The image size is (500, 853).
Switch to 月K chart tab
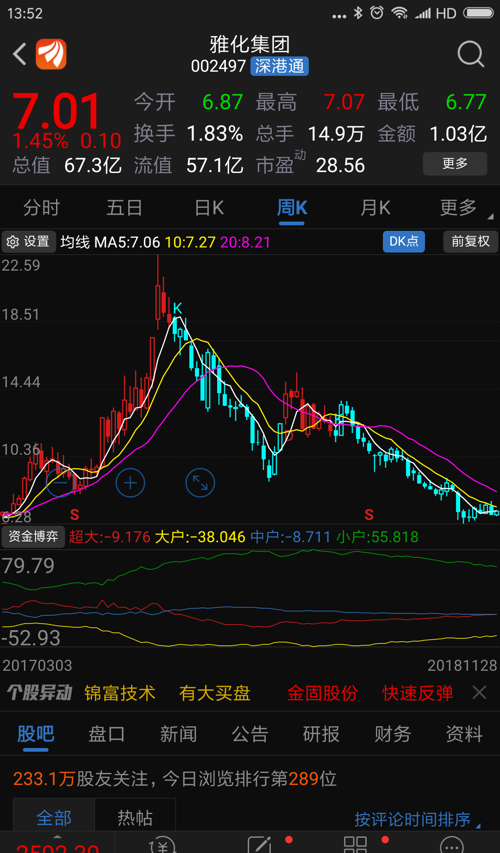(x=375, y=208)
